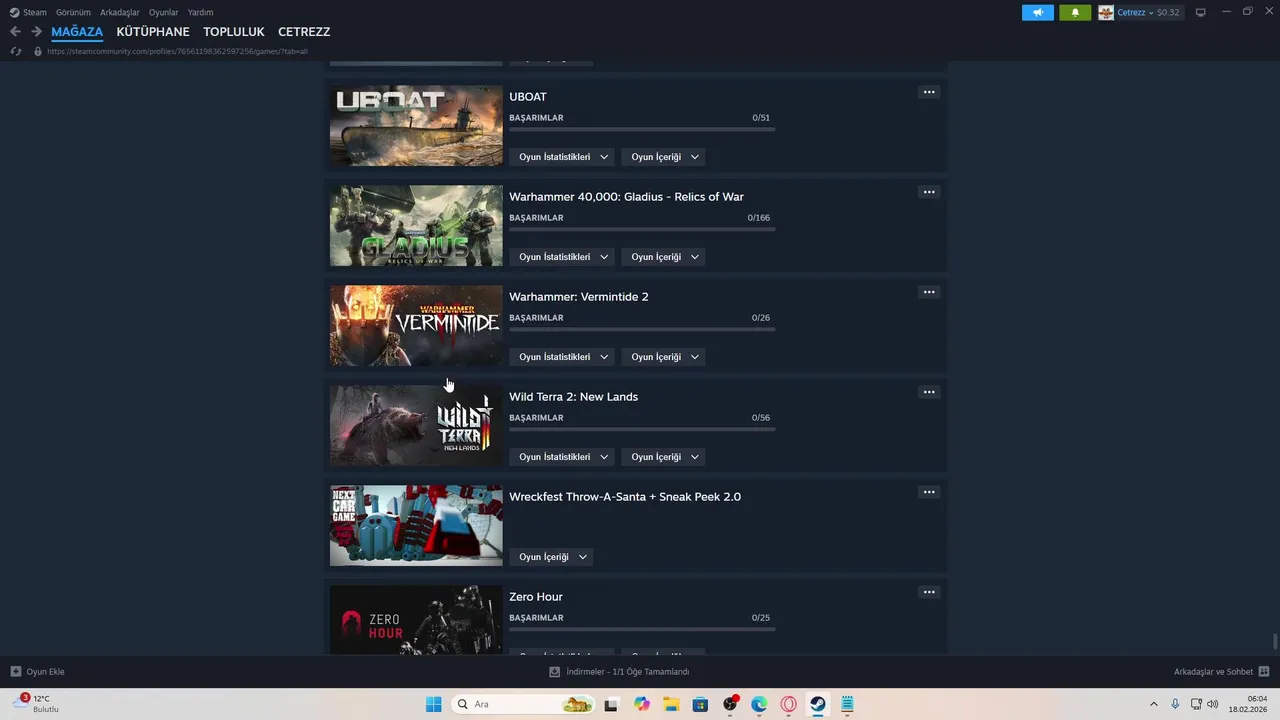
Task: Open Notepad from the taskbar
Action: click(847, 704)
